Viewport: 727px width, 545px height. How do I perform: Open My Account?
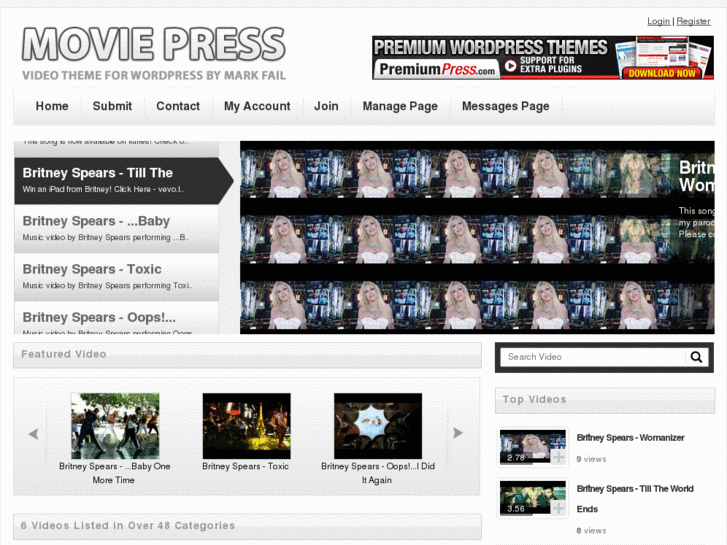click(x=257, y=106)
